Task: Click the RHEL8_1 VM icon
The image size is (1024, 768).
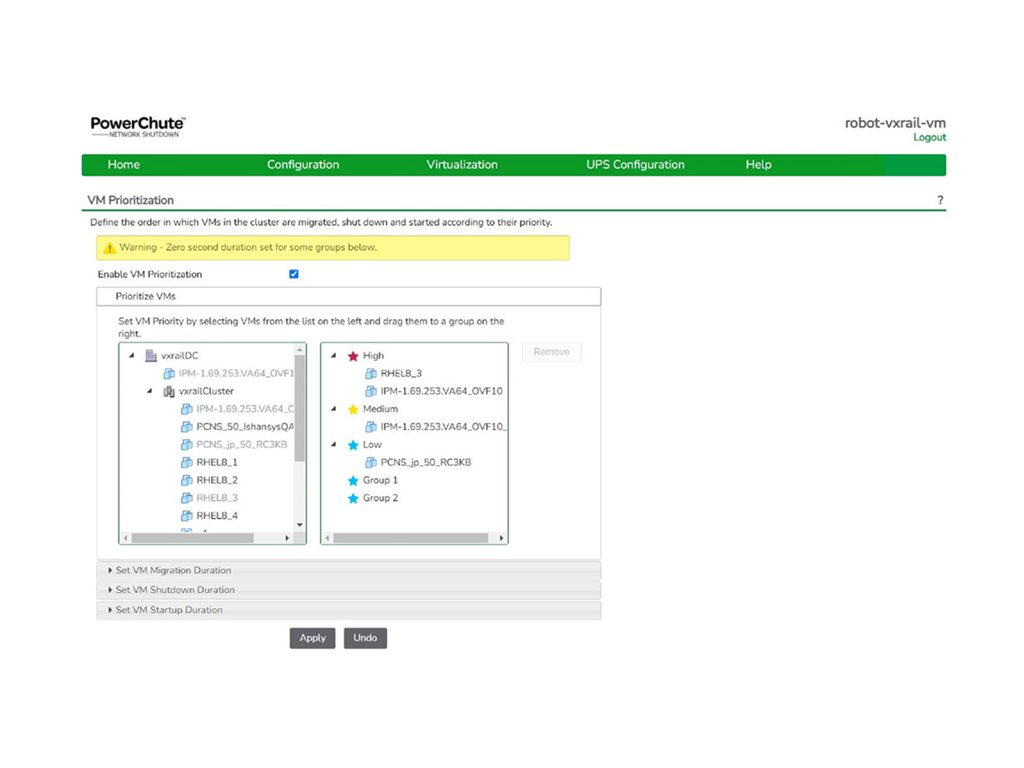Action: click(x=186, y=463)
